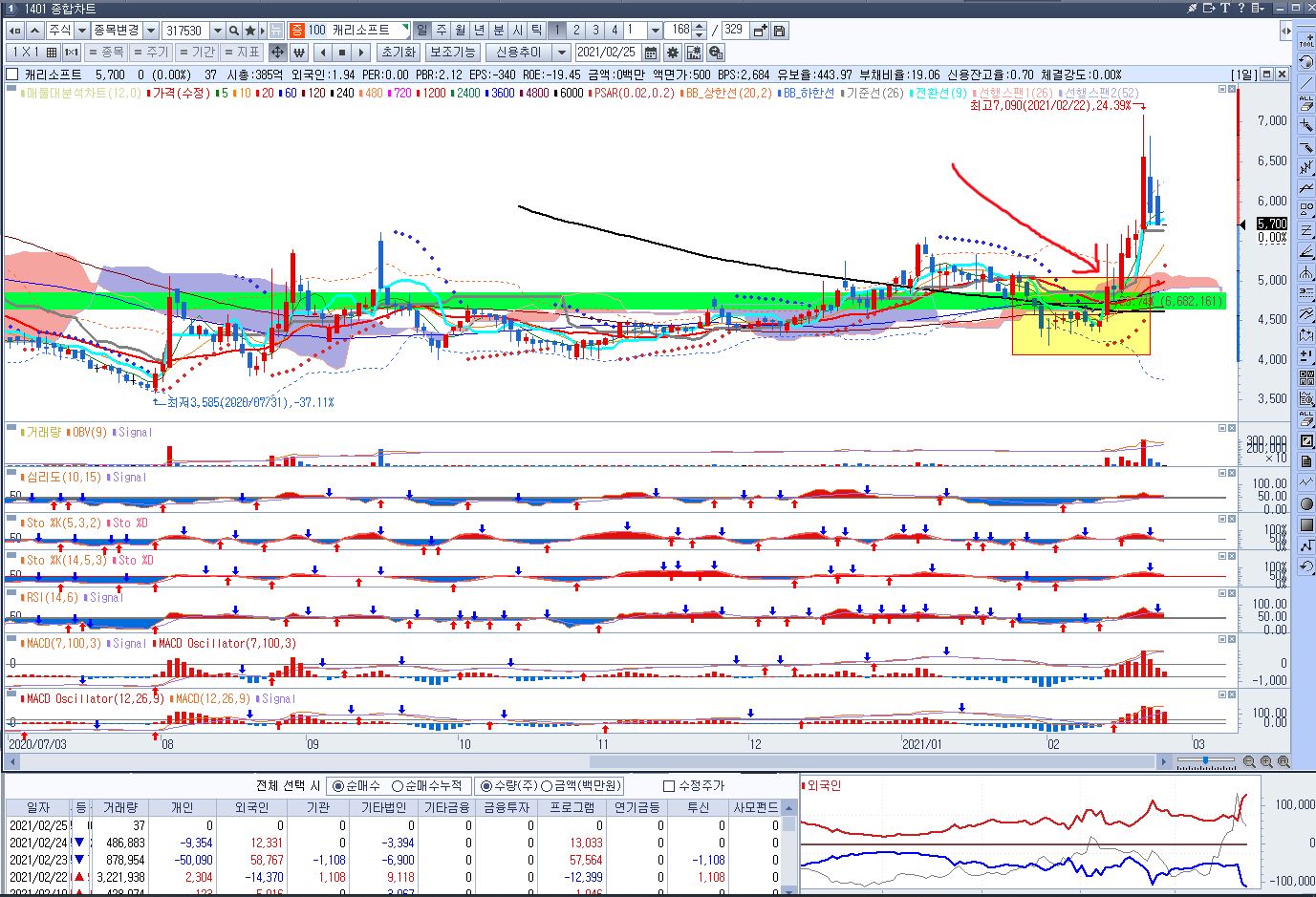Open the calendar date picker icon
Screen dimensions: 1316x897
652,53
